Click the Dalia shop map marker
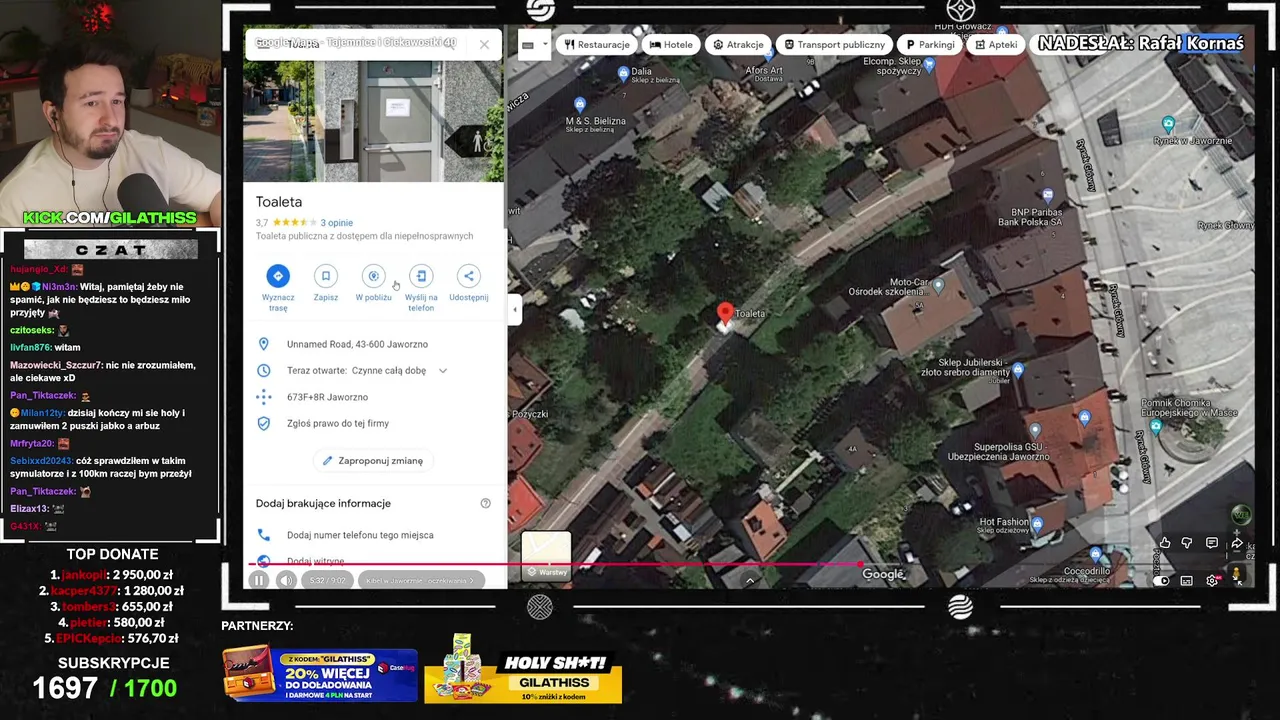The width and height of the screenshot is (1280, 720). click(x=623, y=72)
